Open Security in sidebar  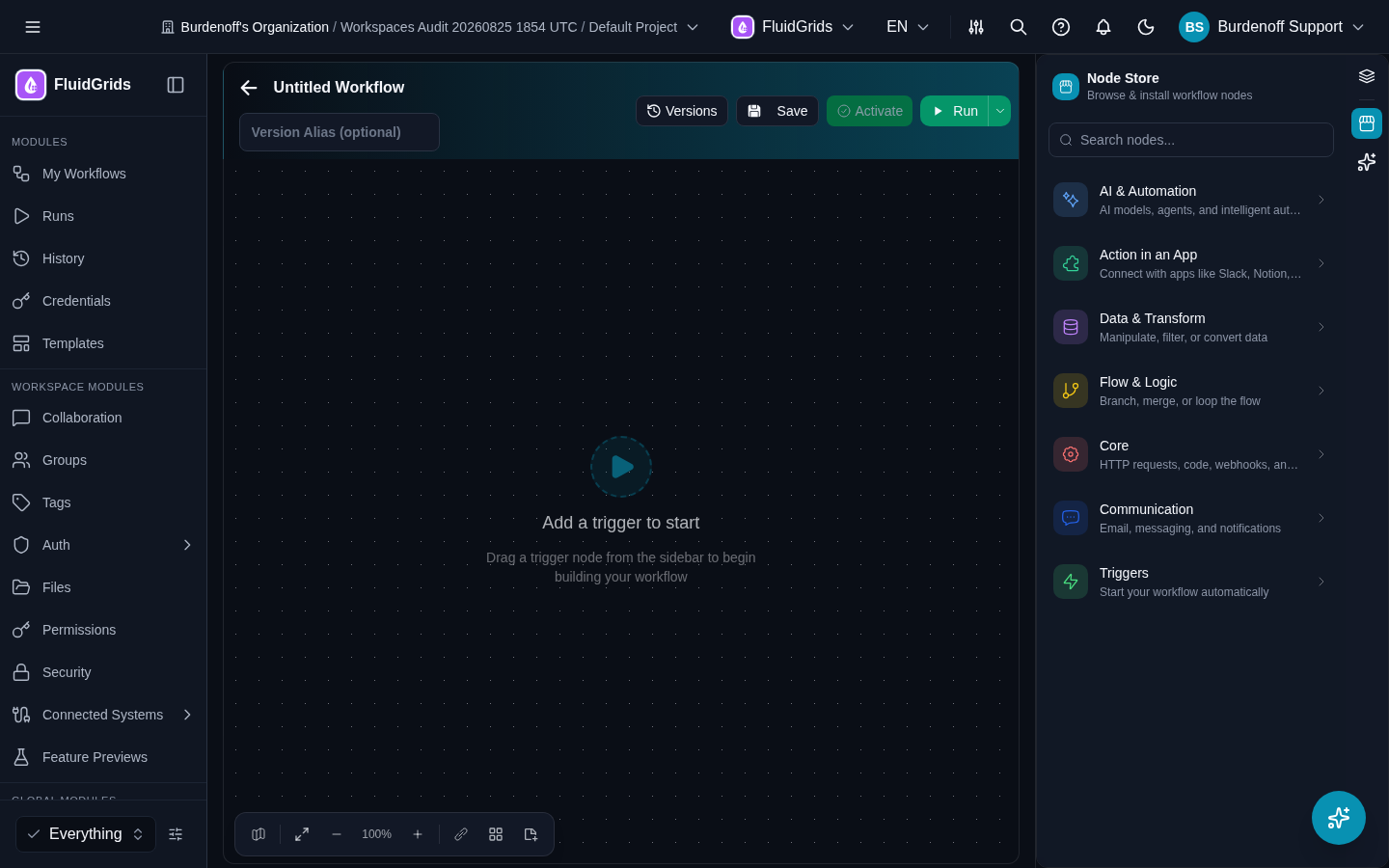(x=103, y=672)
